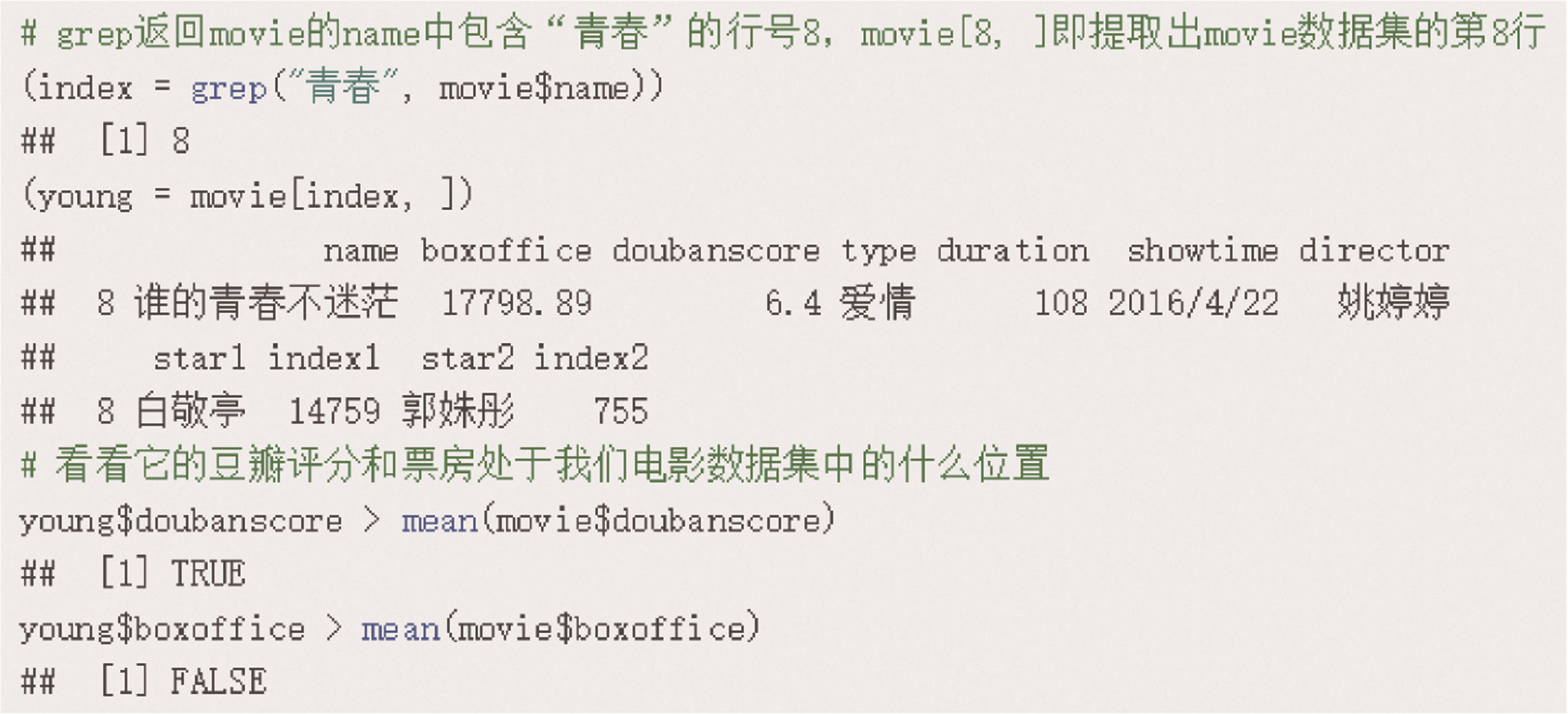This screenshot has height=714, width=1568.
Task: Click star1 value 白敬亭
Action: (x=191, y=411)
